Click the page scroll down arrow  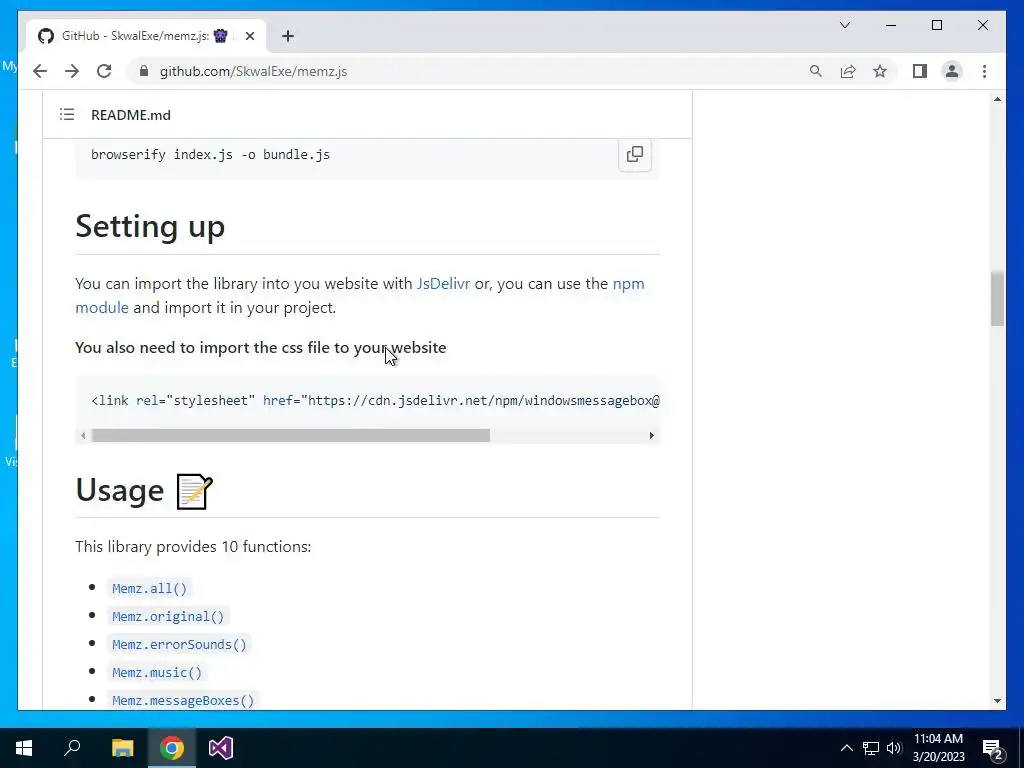[997, 701]
